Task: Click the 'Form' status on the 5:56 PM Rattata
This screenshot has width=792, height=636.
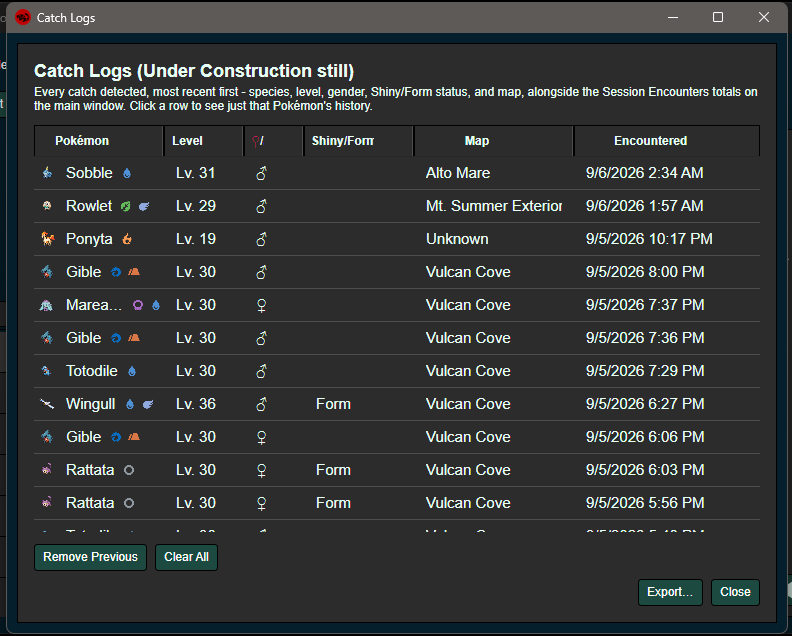Action: (x=333, y=503)
